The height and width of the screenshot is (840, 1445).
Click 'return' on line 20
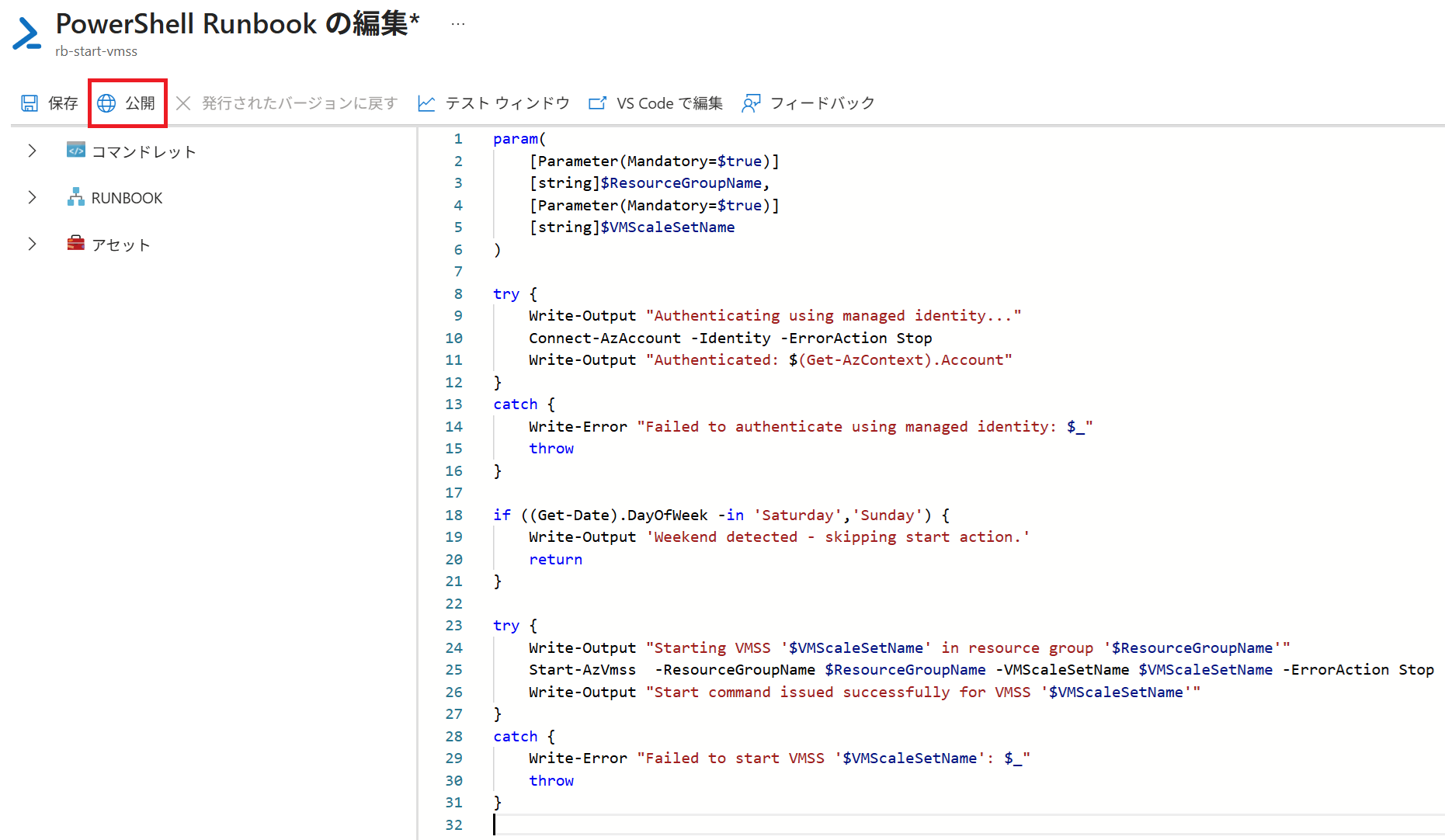click(556, 560)
